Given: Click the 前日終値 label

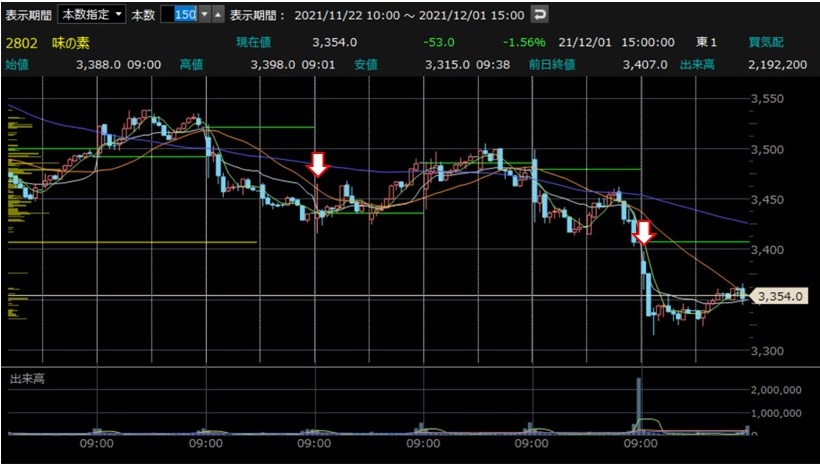Looking at the screenshot, I should pyautogui.click(x=552, y=65).
